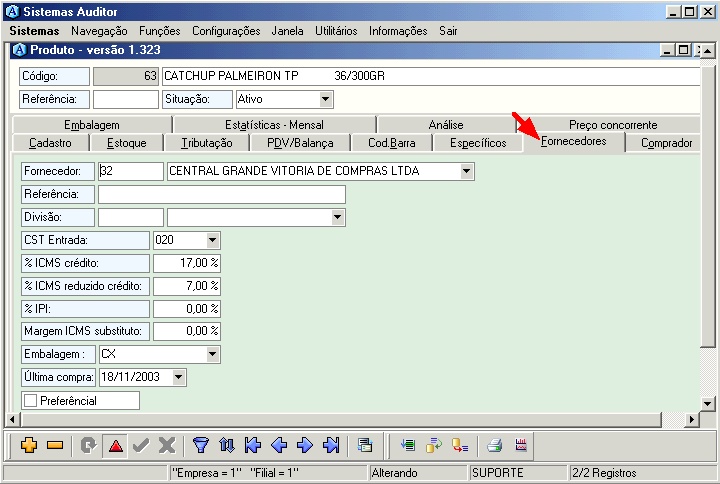Click the Produto window title icon
This screenshot has width=720, height=484.
[20, 50]
